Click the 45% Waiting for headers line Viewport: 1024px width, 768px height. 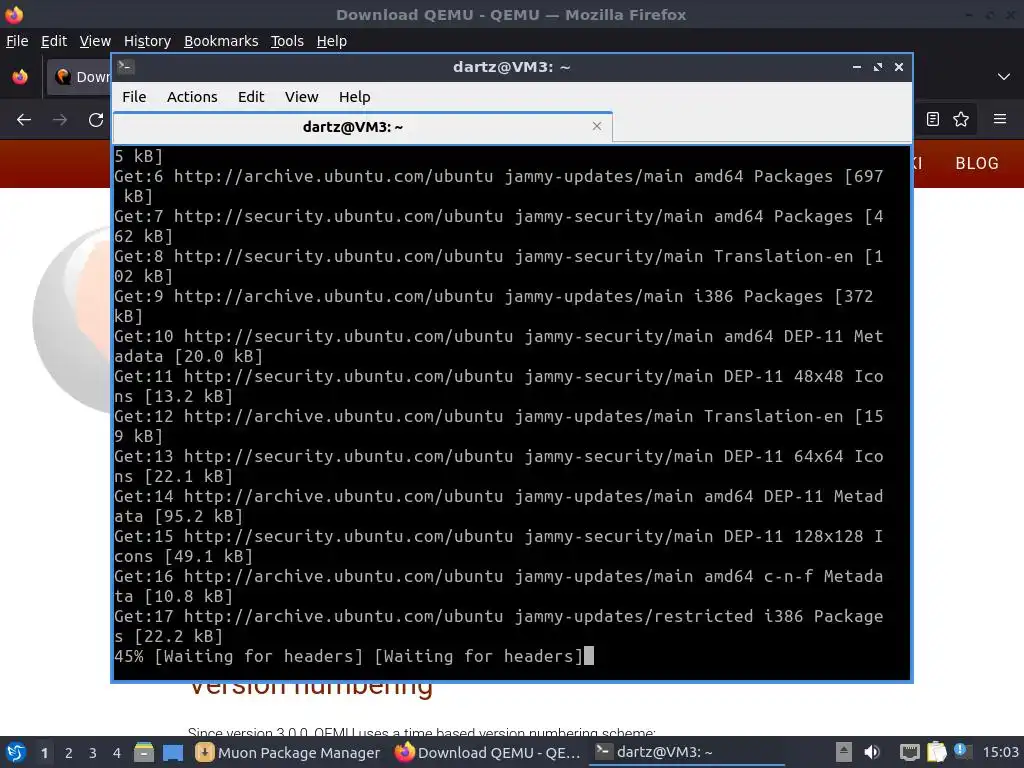pyautogui.click(x=349, y=656)
